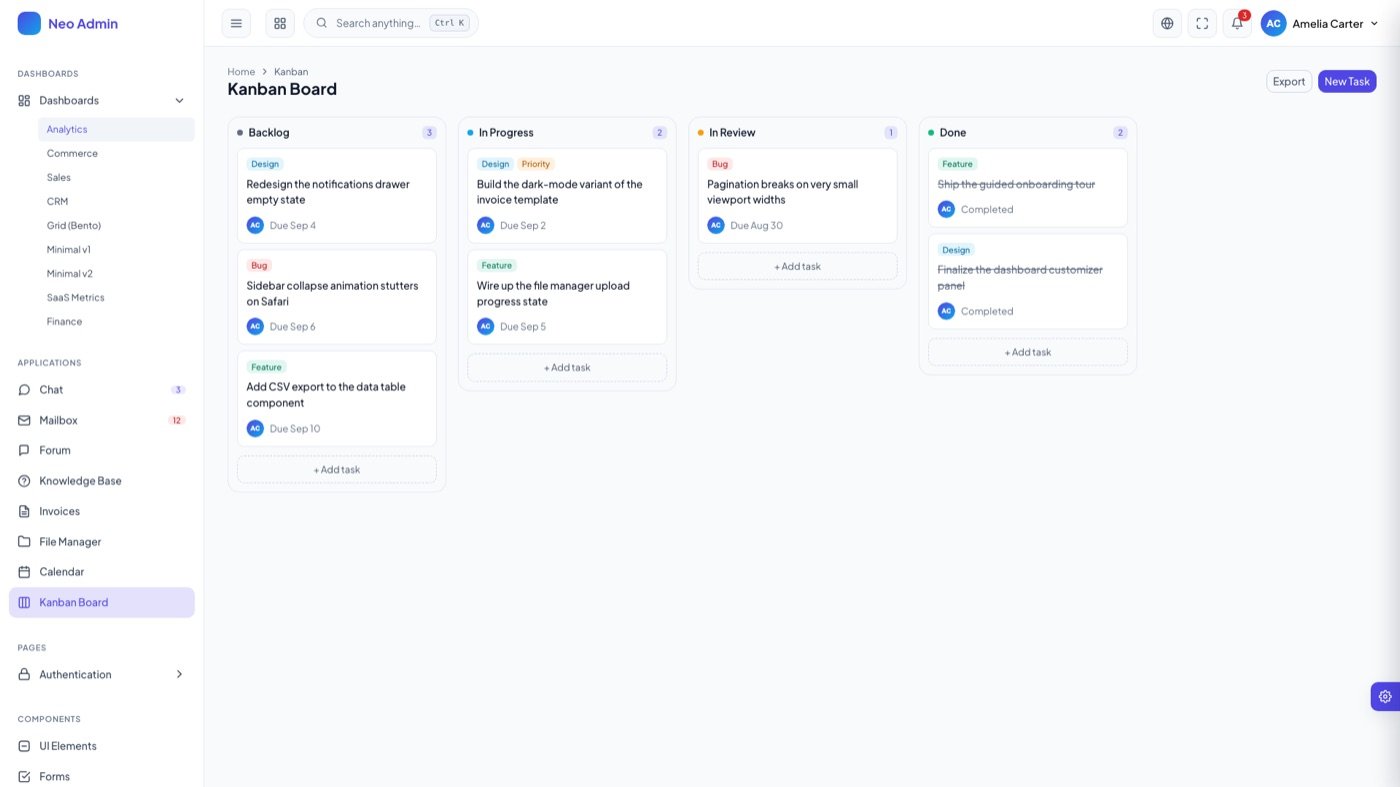The image size is (1400, 787).
Task: Click the Bug tag on Sidebar collapse card
Action: (x=259, y=265)
